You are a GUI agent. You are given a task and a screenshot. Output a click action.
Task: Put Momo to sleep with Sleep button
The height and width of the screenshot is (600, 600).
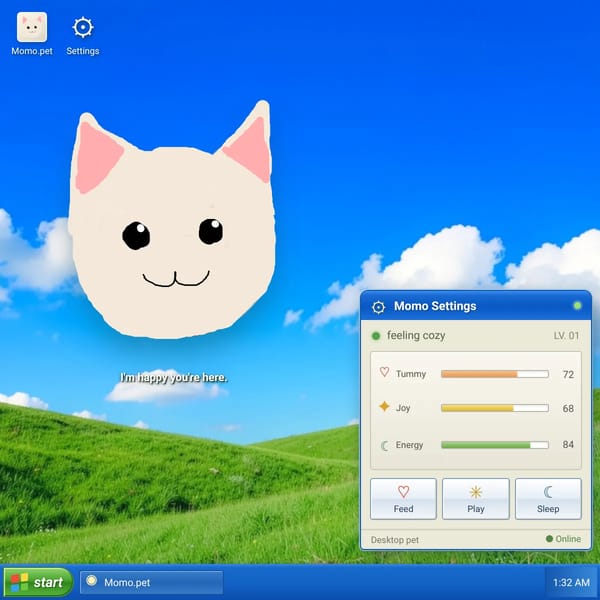(x=548, y=499)
